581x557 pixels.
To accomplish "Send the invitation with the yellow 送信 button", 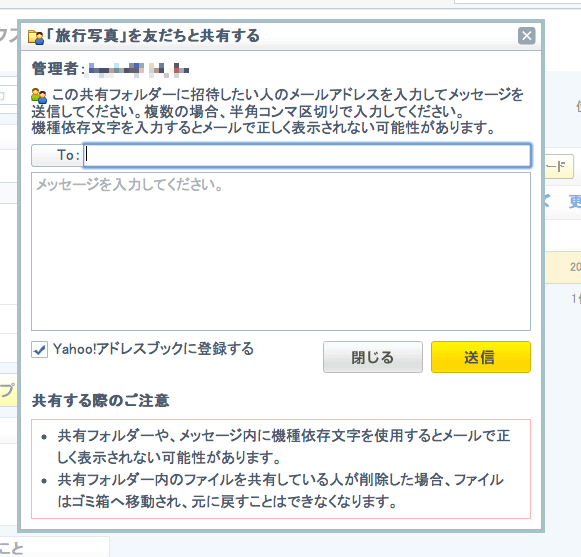I will coord(481,357).
